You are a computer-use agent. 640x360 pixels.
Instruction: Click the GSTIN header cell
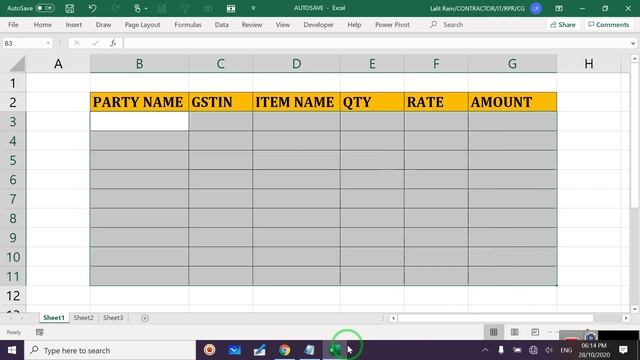point(220,102)
